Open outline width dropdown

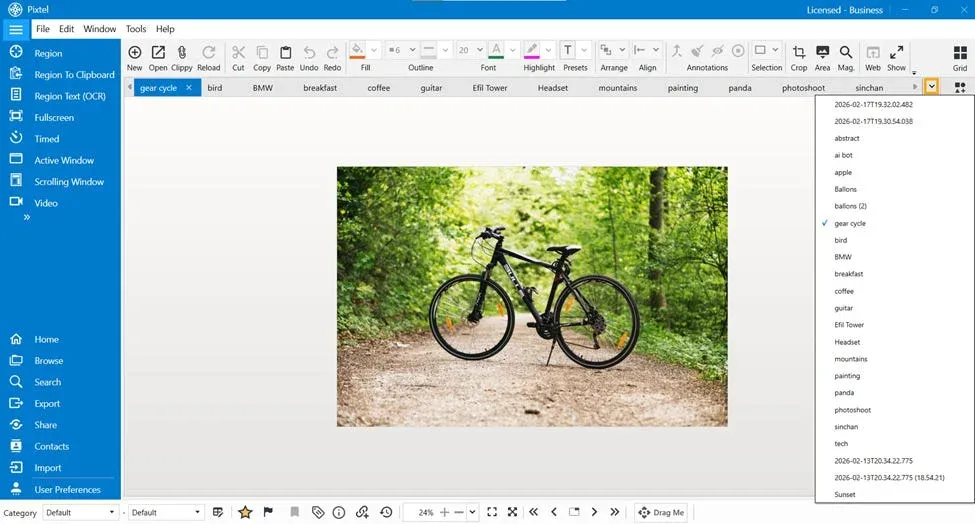click(x=412, y=50)
